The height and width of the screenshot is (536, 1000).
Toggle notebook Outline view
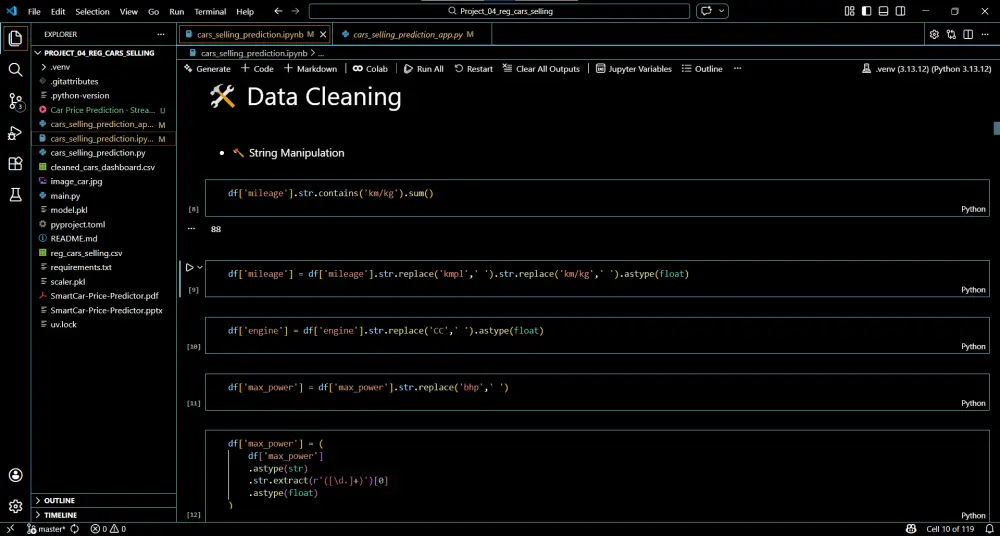pos(702,69)
